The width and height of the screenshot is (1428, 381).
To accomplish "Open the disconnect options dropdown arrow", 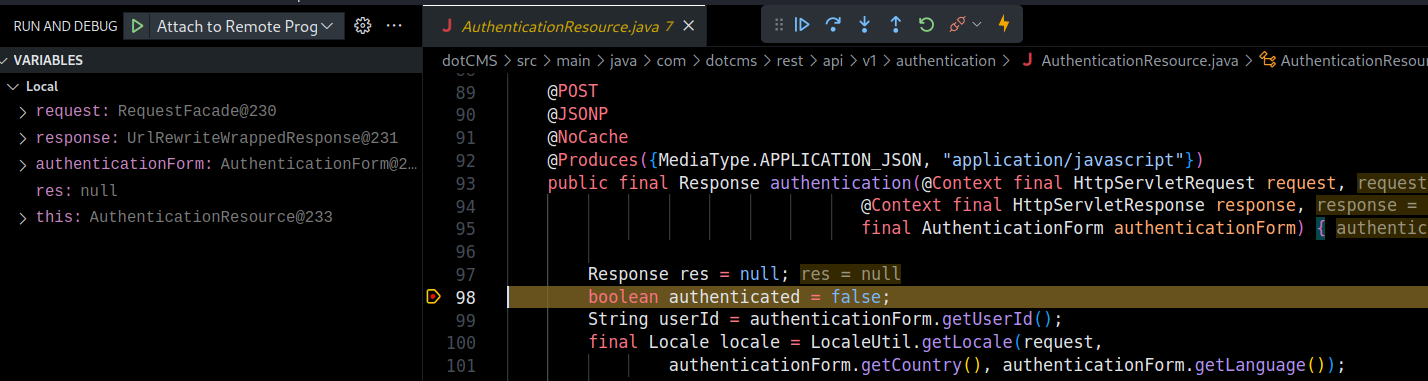I will tap(977, 24).
